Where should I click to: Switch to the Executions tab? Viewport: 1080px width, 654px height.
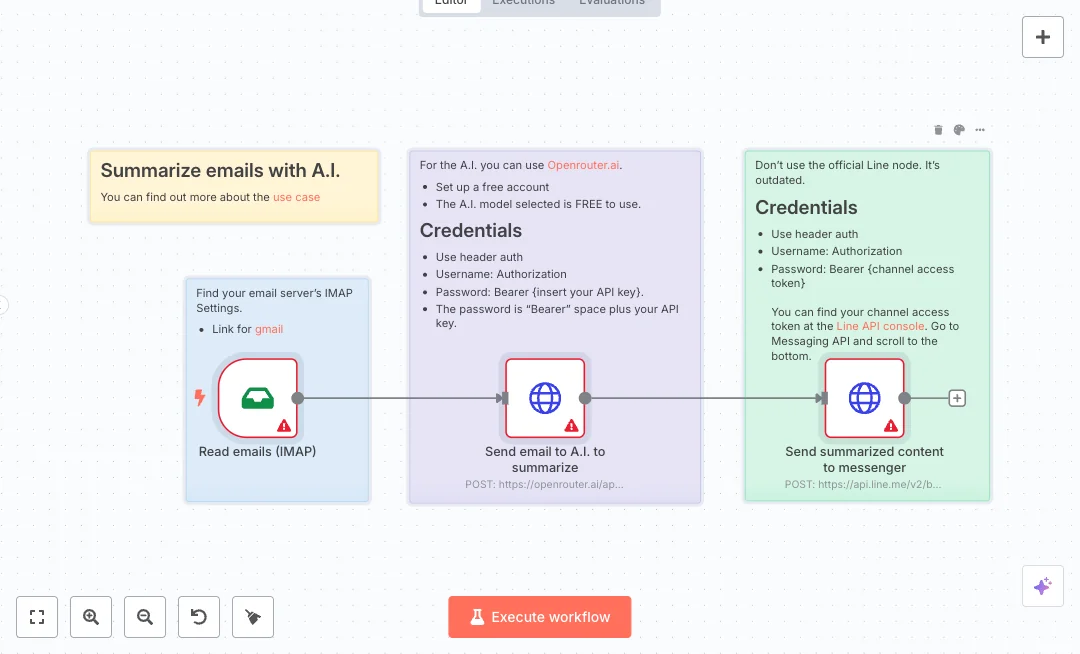pos(523,3)
